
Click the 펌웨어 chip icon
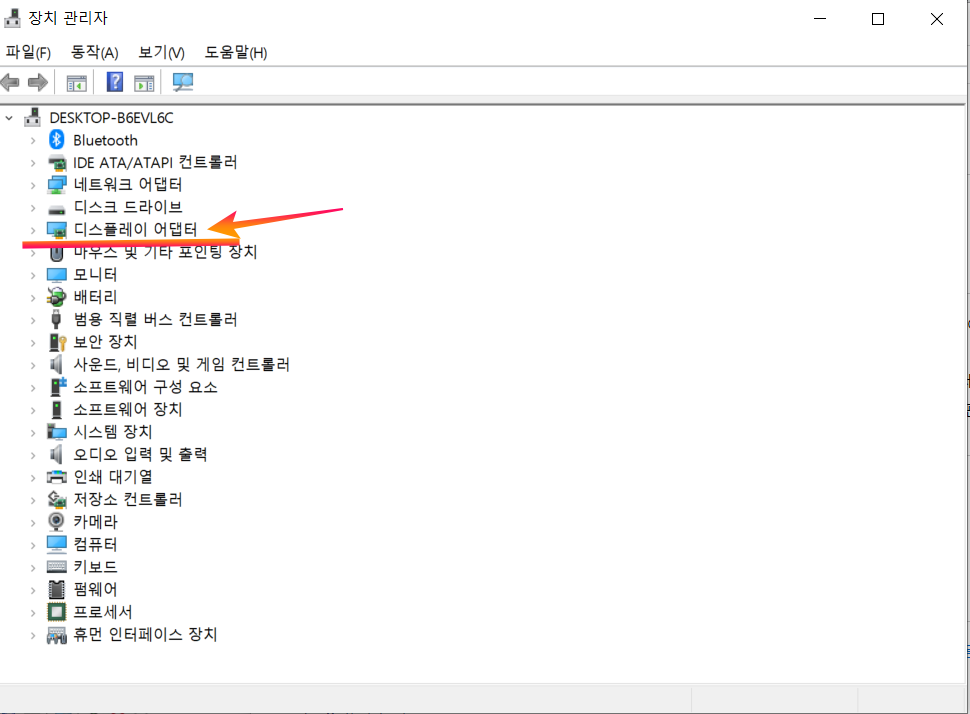56,589
